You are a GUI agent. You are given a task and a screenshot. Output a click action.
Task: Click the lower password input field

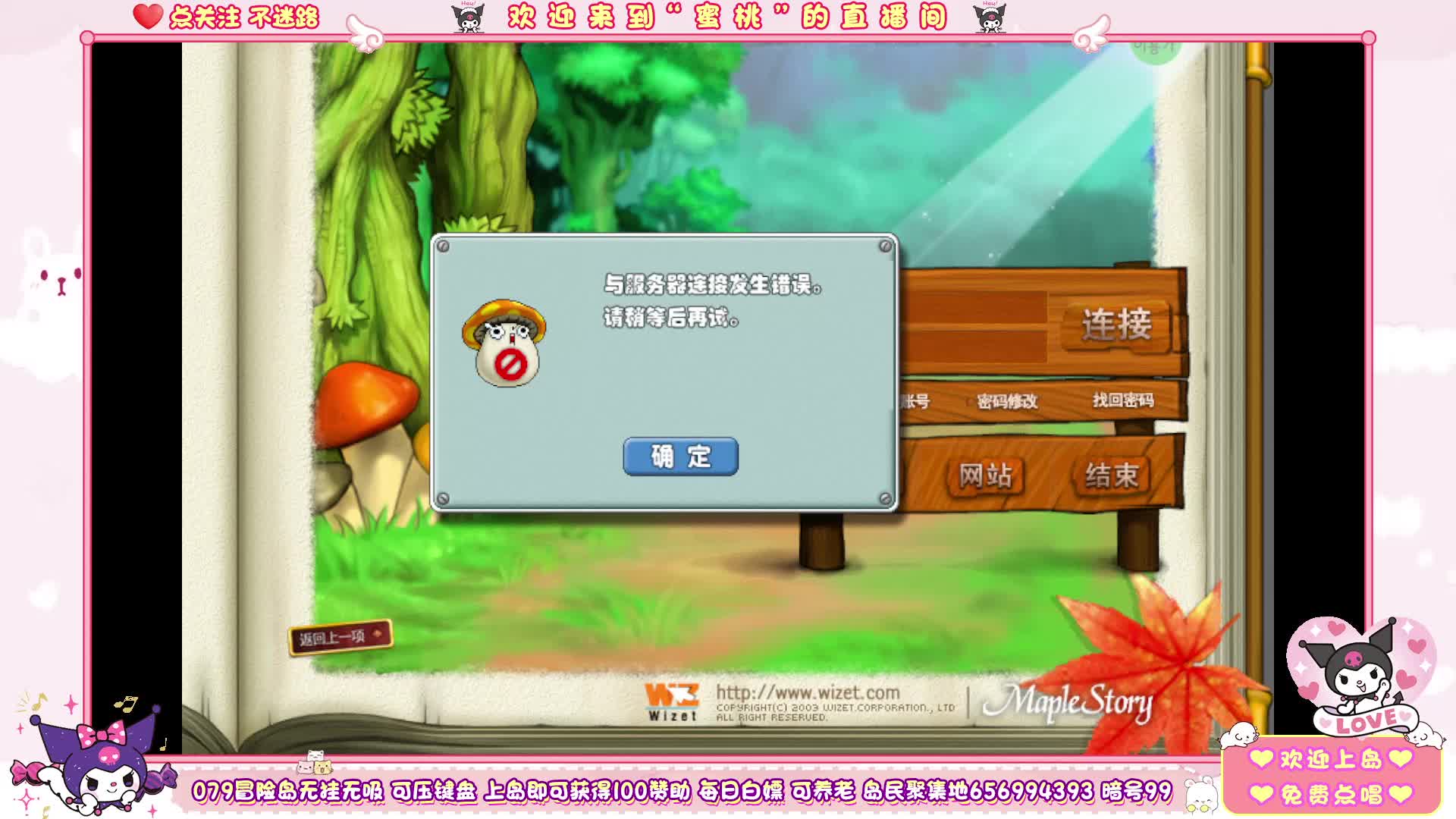[x=974, y=346]
